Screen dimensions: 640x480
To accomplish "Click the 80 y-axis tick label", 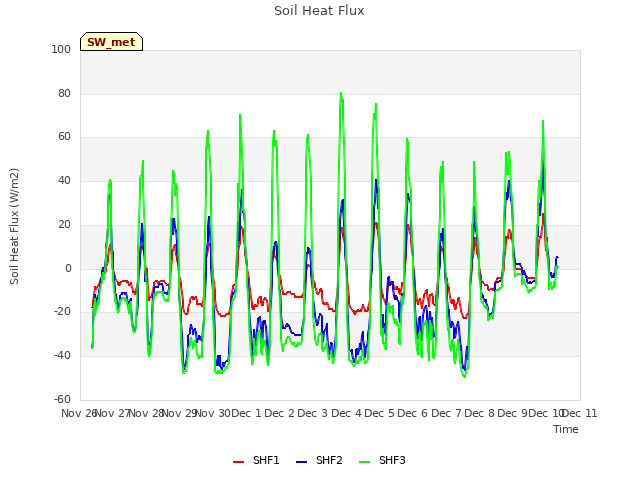I will tap(64, 93).
